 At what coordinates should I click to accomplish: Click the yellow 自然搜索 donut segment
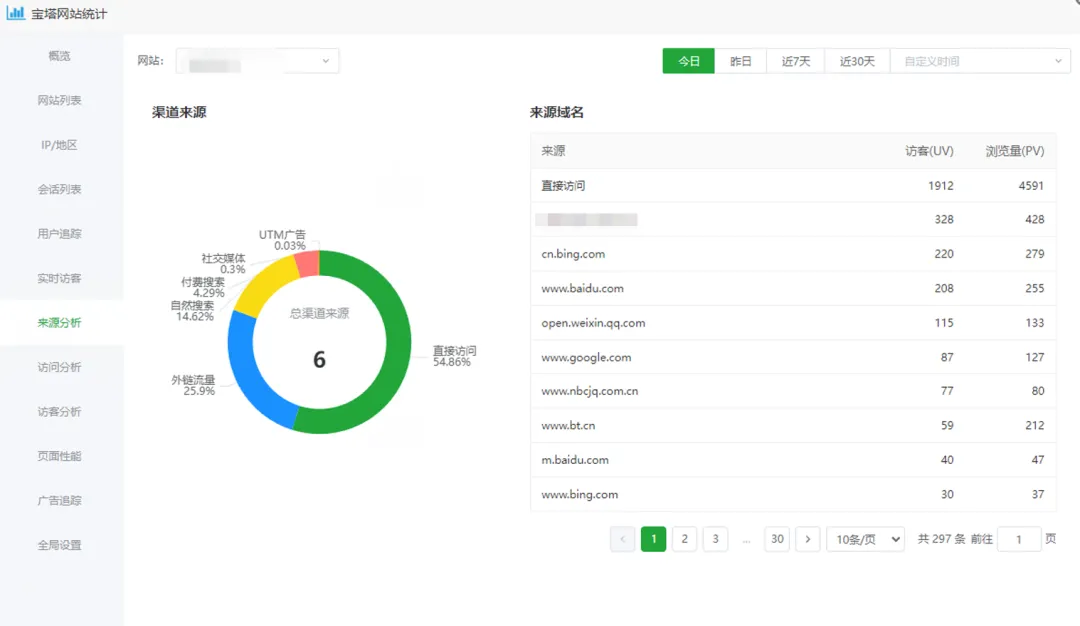point(265,286)
